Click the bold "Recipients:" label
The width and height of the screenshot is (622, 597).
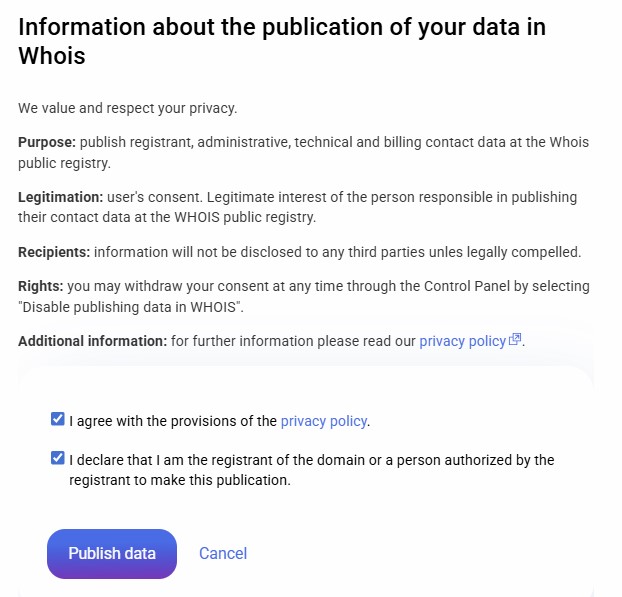click(x=54, y=251)
